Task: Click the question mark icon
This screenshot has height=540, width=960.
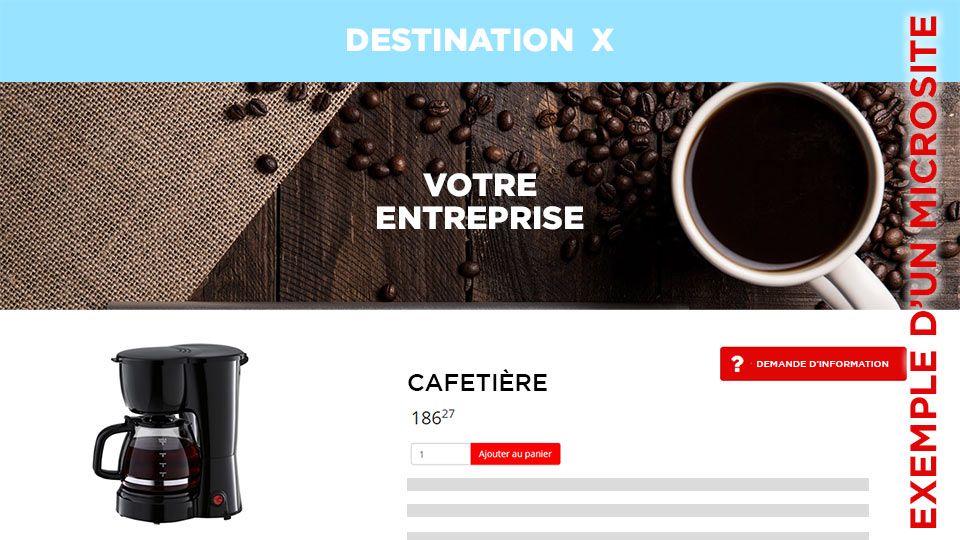Action: 737,364
